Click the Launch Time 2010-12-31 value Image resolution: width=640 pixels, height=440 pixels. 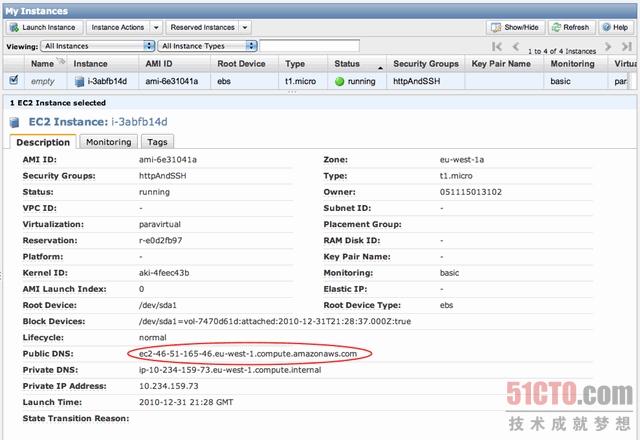coord(186,402)
